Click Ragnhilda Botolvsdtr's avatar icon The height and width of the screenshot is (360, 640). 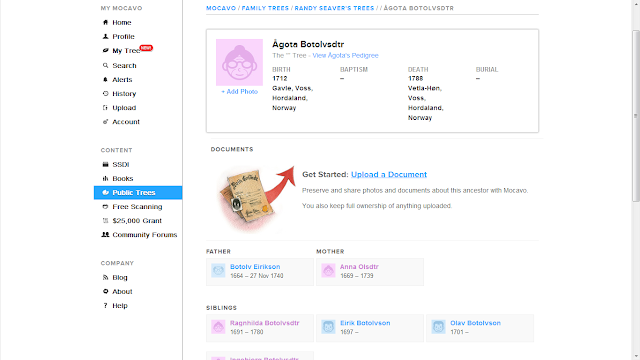point(218,327)
